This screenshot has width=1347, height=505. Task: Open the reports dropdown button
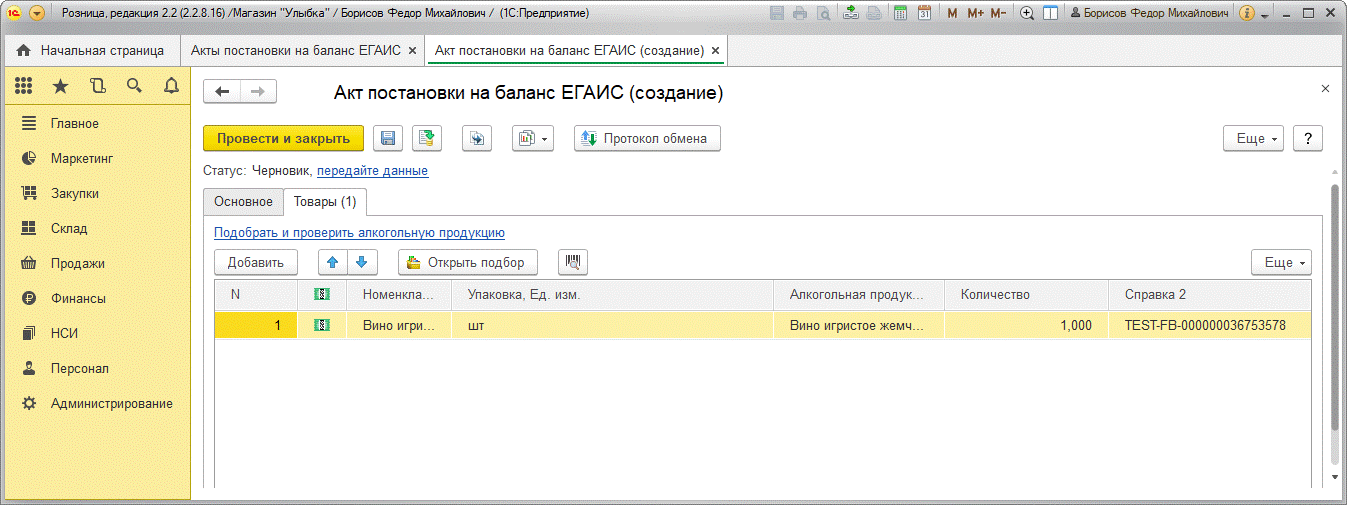click(x=533, y=138)
